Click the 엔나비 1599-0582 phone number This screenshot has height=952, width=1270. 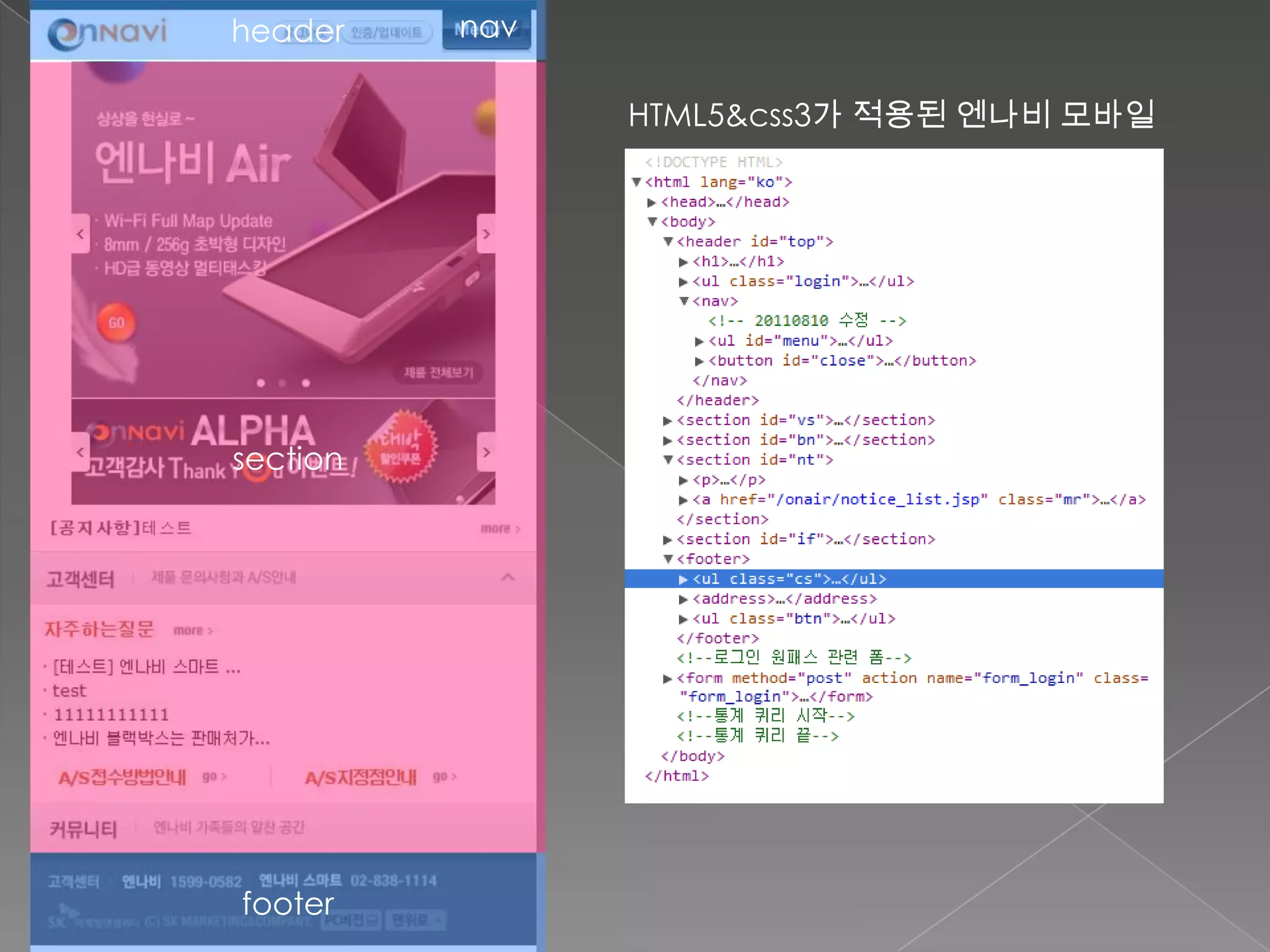(181, 881)
